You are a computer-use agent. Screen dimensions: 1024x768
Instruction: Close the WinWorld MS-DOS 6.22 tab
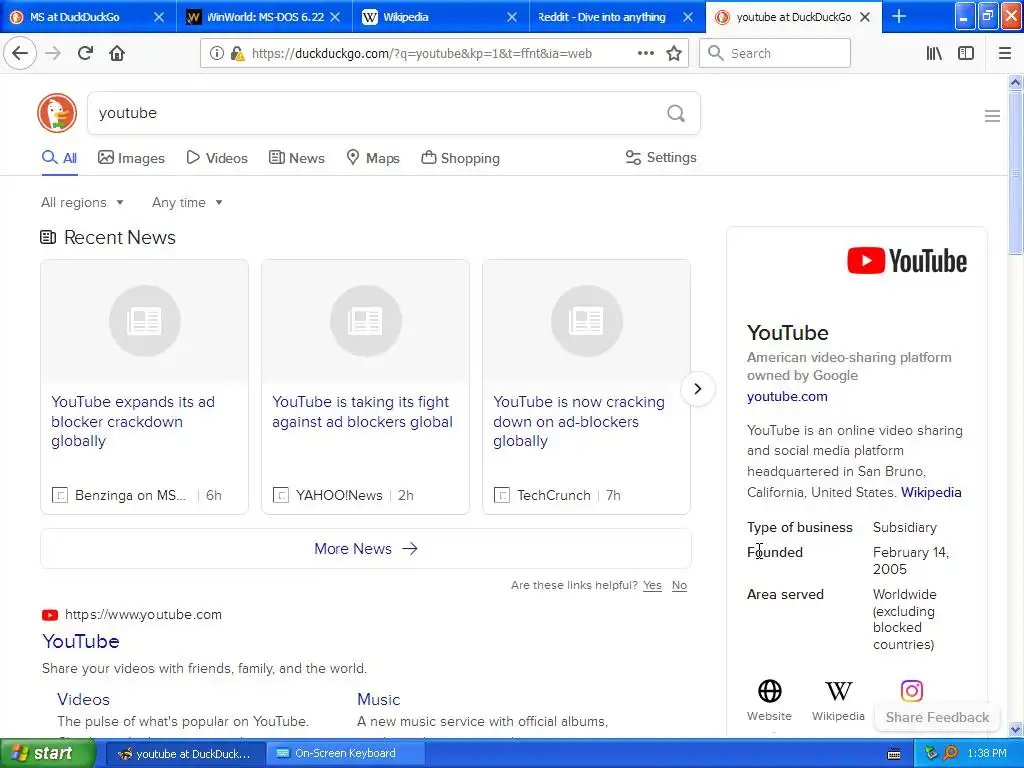click(x=335, y=17)
